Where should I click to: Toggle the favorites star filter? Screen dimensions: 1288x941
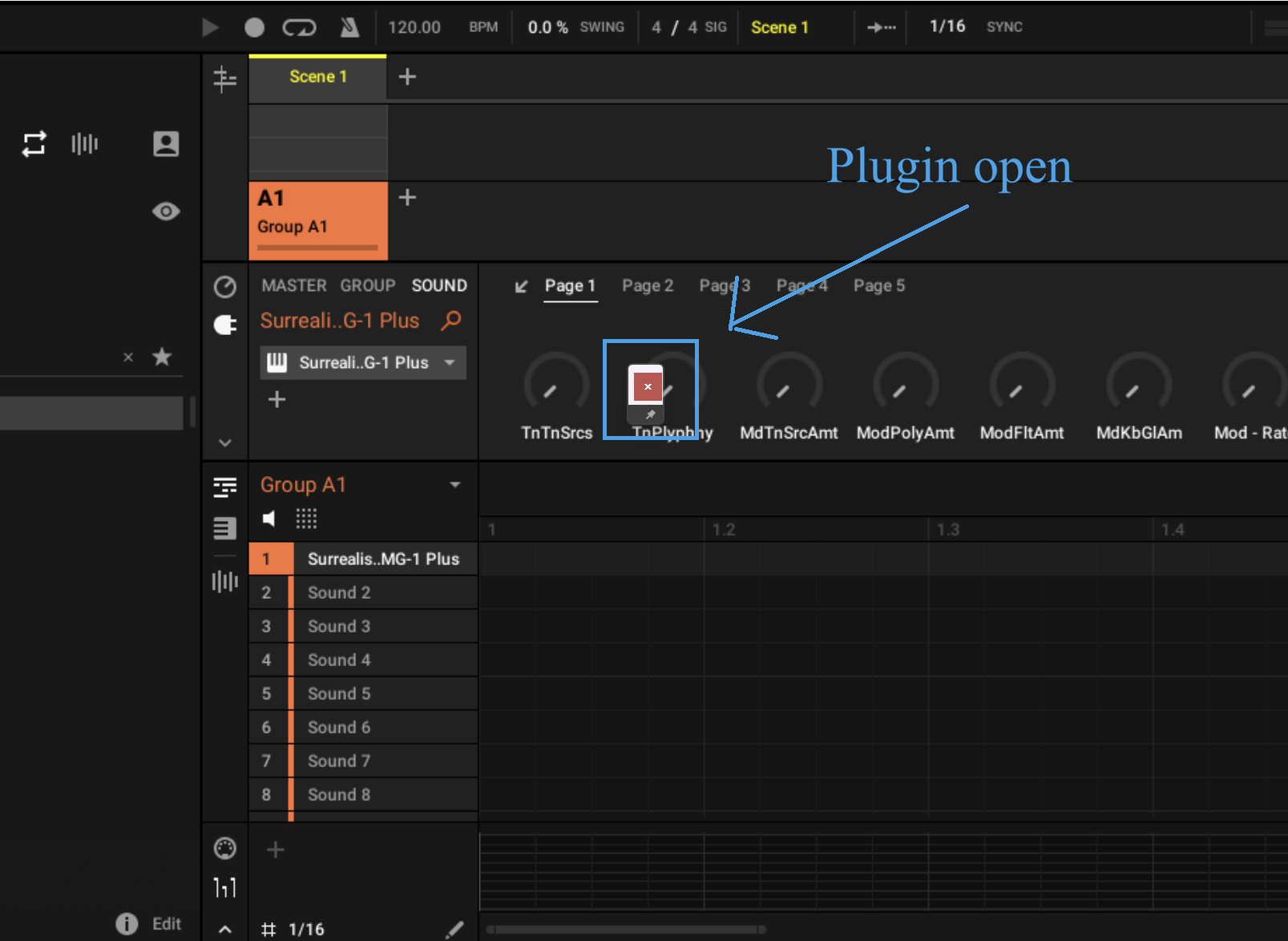[162, 357]
